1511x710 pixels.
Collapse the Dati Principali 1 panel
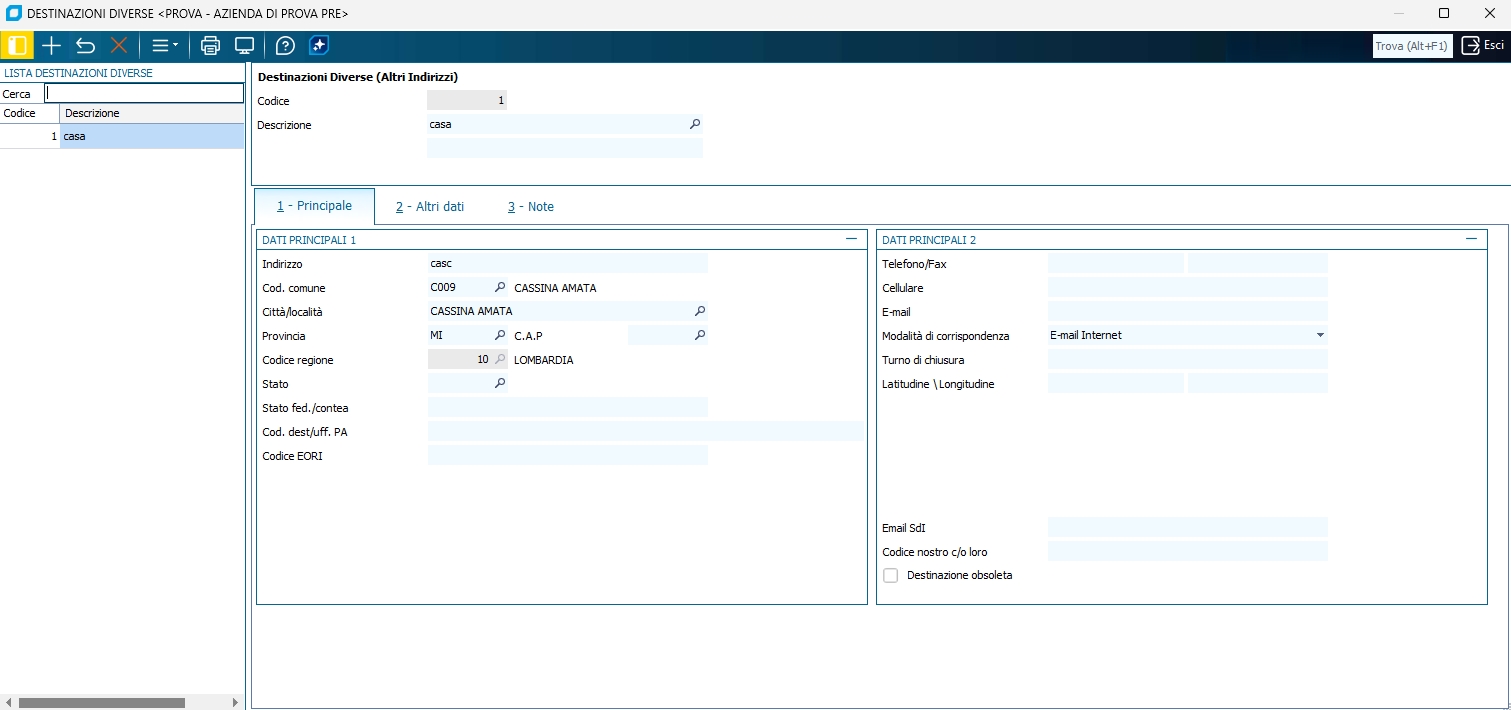pyautogui.click(x=851, y=239)
